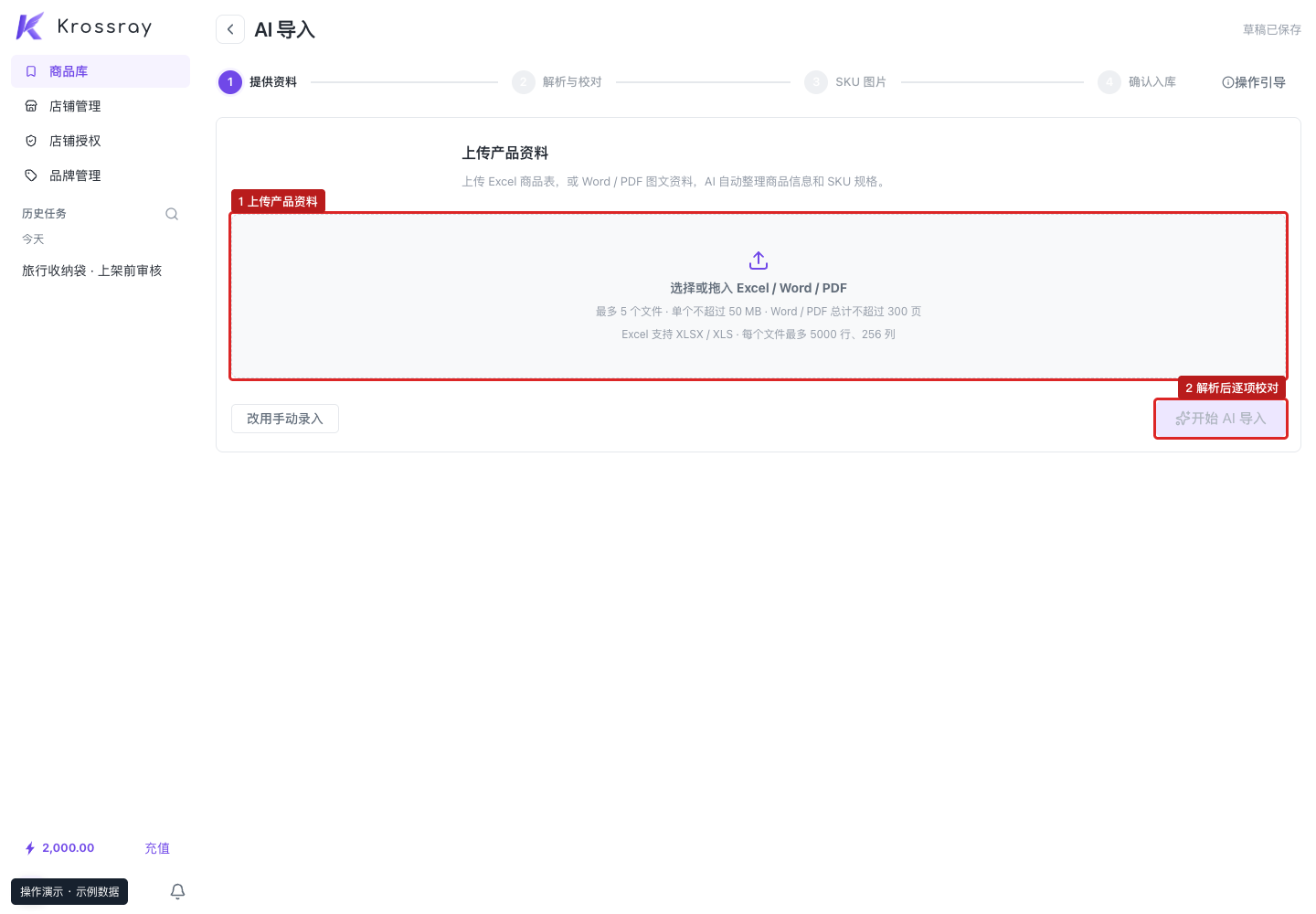Open 商品库 in the sidebar

[101, 71]
